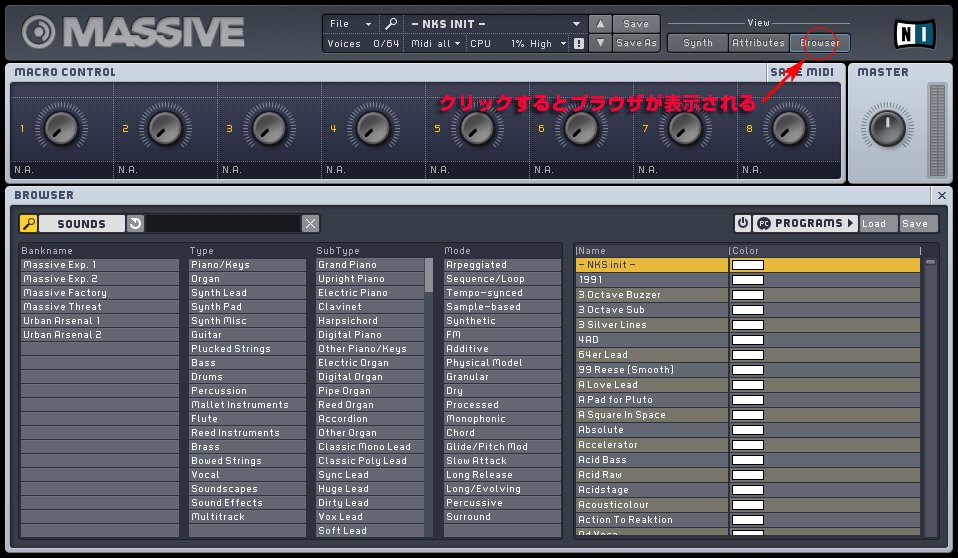958x558 pixels.
Task: Select Soundscapes type
Action: (x=247, y=489)
